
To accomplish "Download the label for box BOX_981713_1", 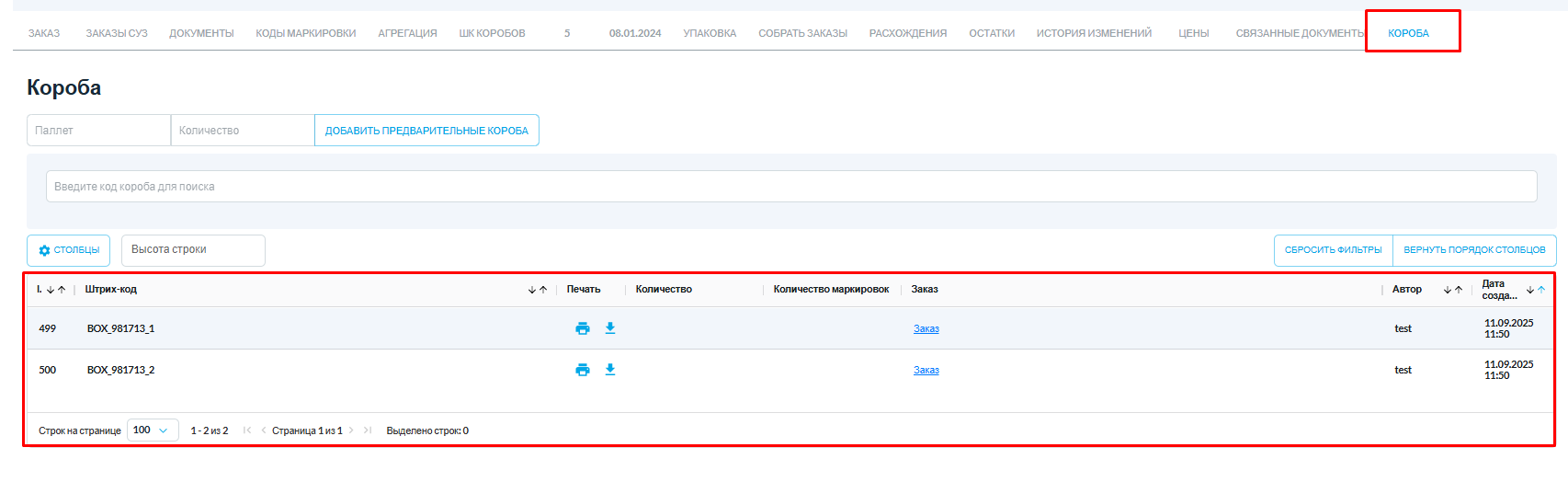I will click(x=610, y=328).
